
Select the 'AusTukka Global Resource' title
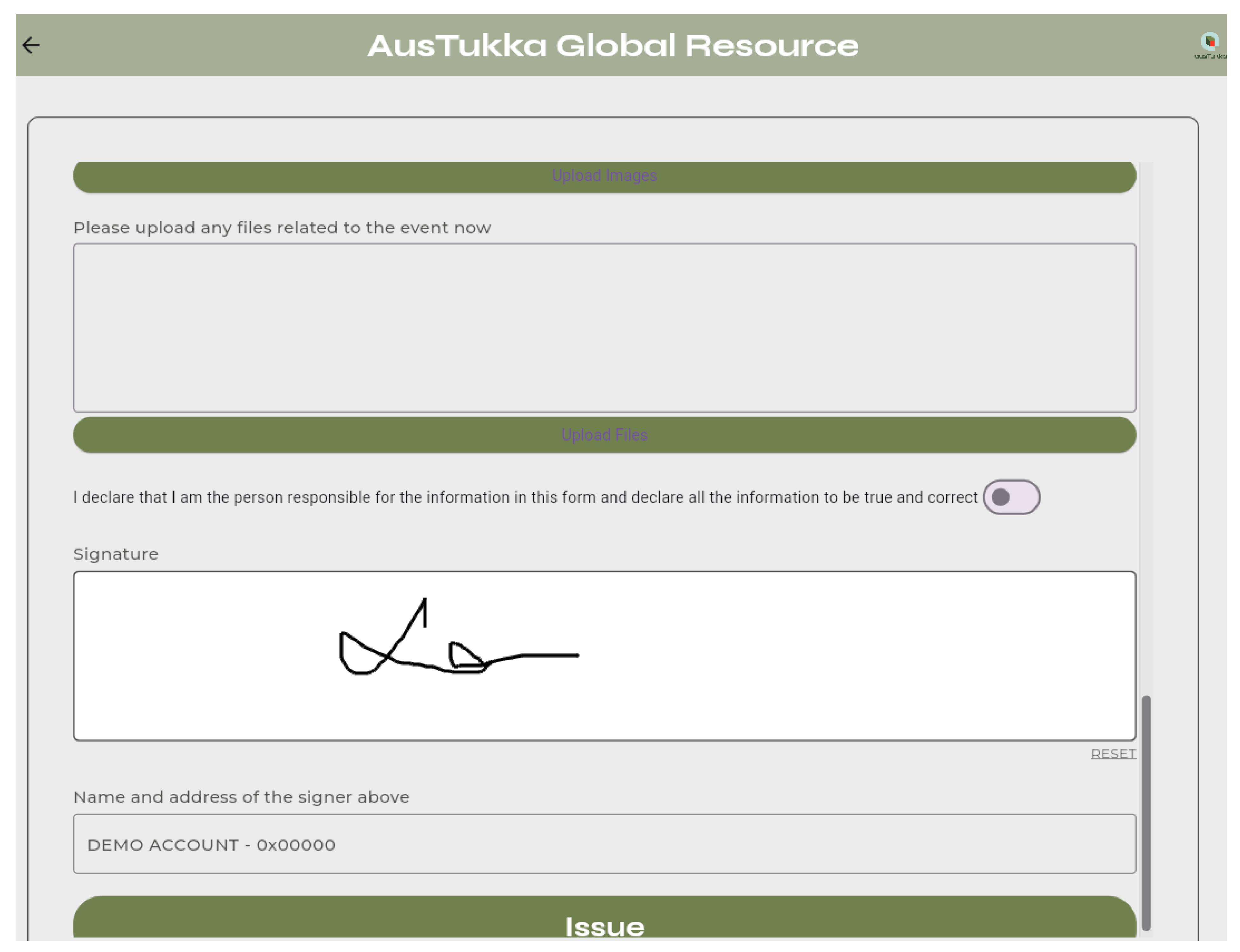613,45
